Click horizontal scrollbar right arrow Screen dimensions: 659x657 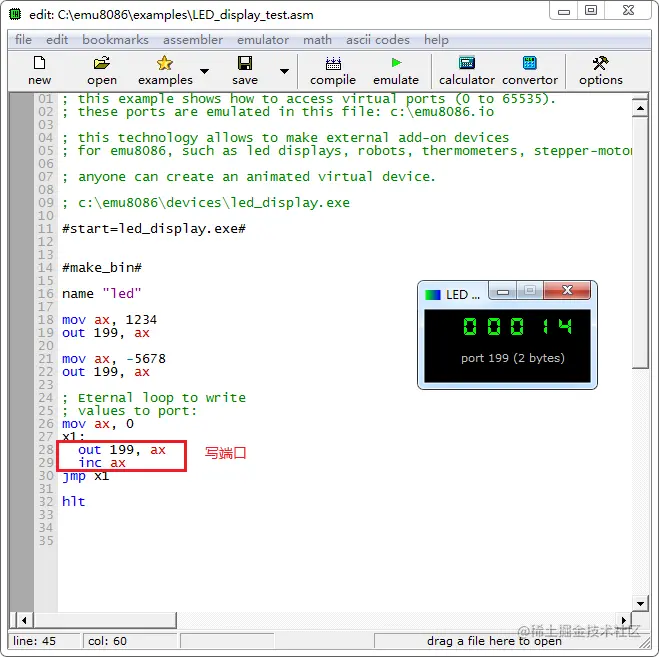click(x=624, y=620)
